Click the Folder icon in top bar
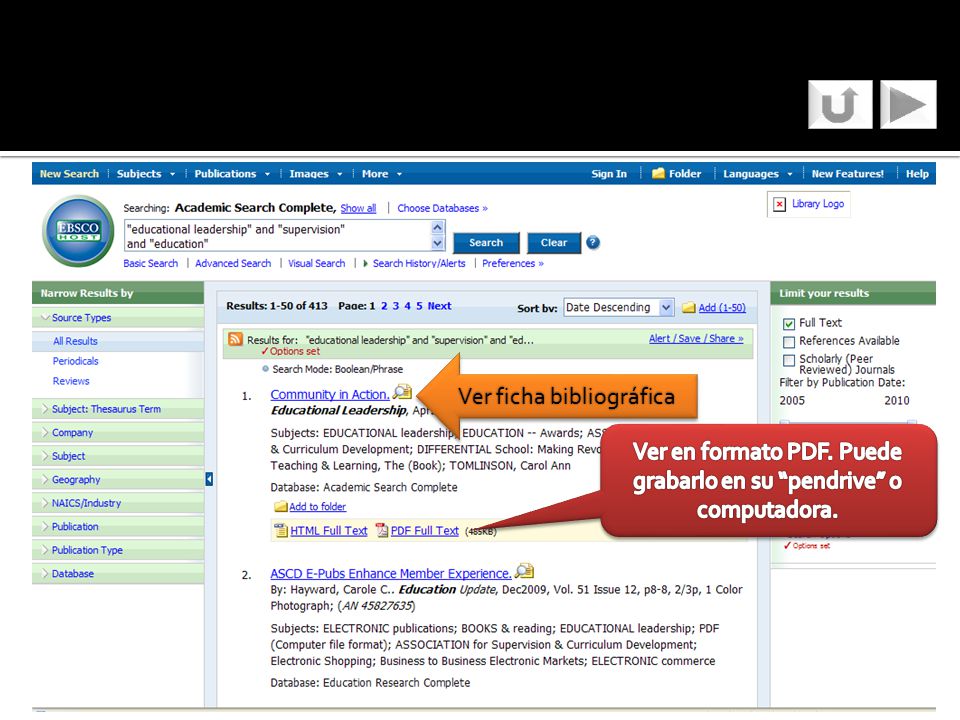This screenshot has height=720, width=960. tap(658, 173)
